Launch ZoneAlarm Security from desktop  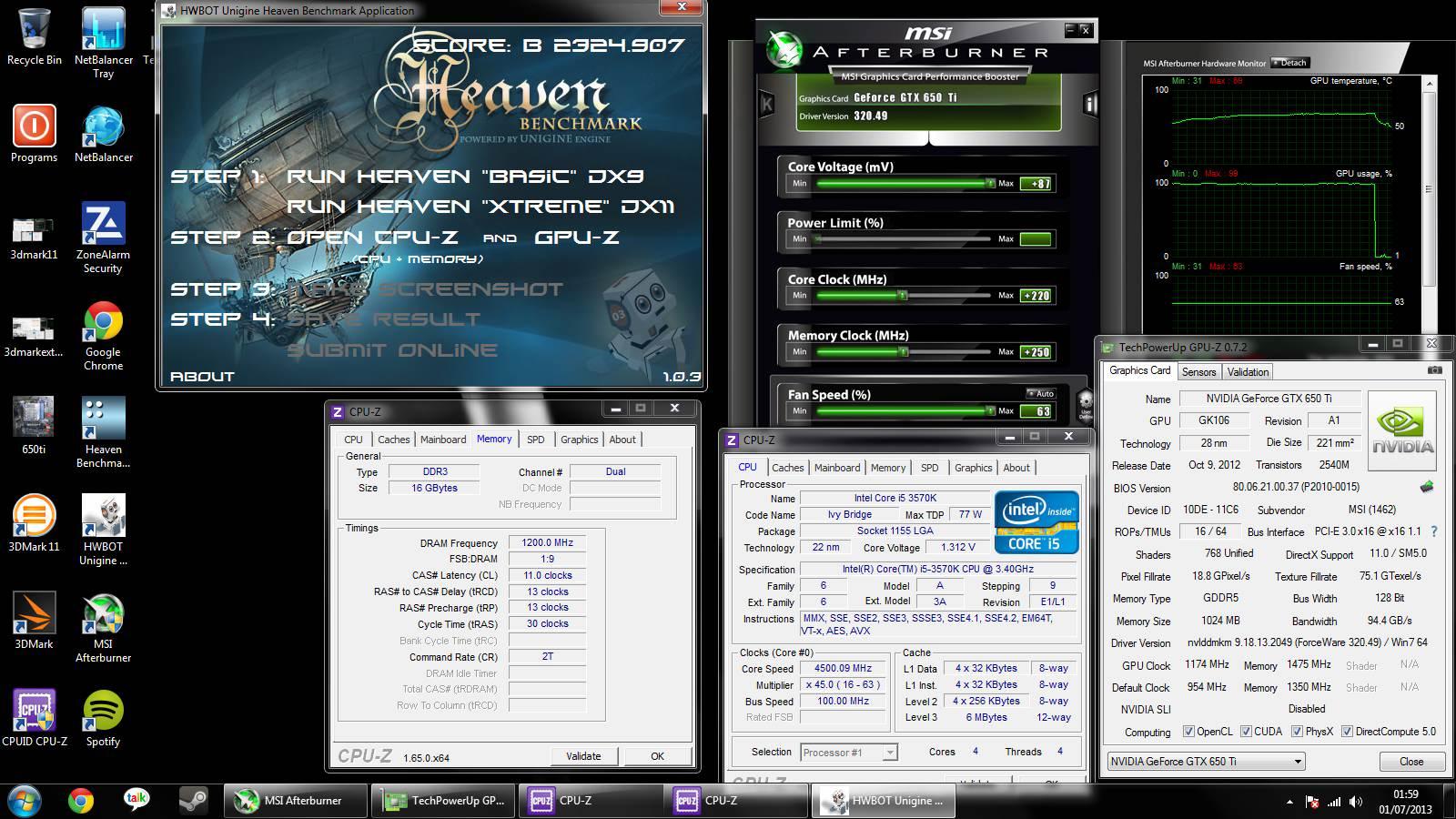point(103,238)
